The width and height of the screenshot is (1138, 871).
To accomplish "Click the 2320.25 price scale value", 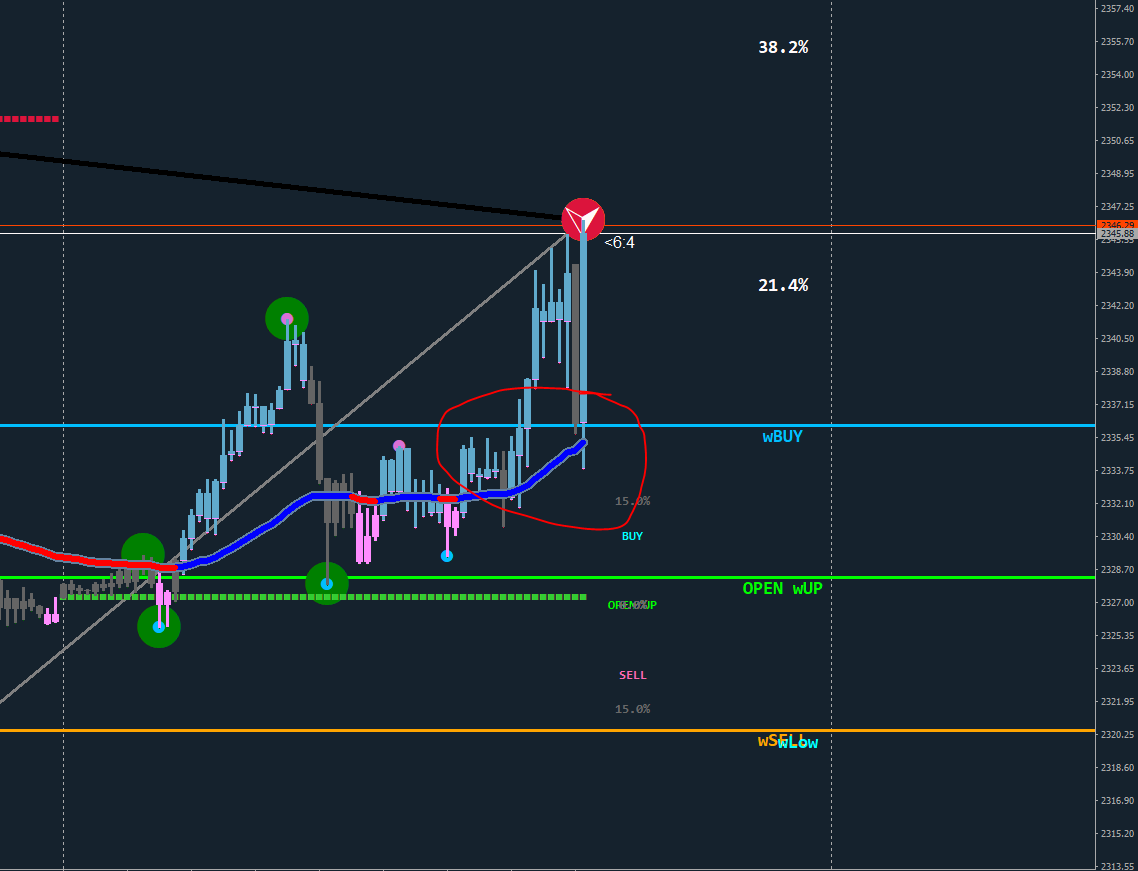I will point(1117,735).
